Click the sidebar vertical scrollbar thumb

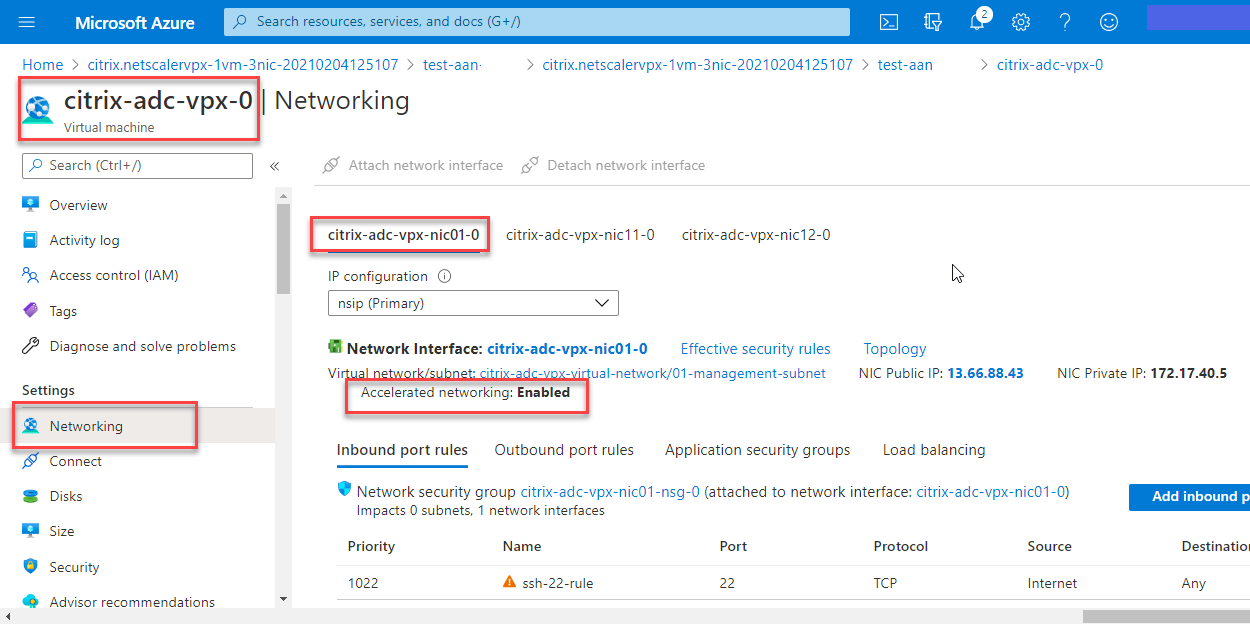282,248
